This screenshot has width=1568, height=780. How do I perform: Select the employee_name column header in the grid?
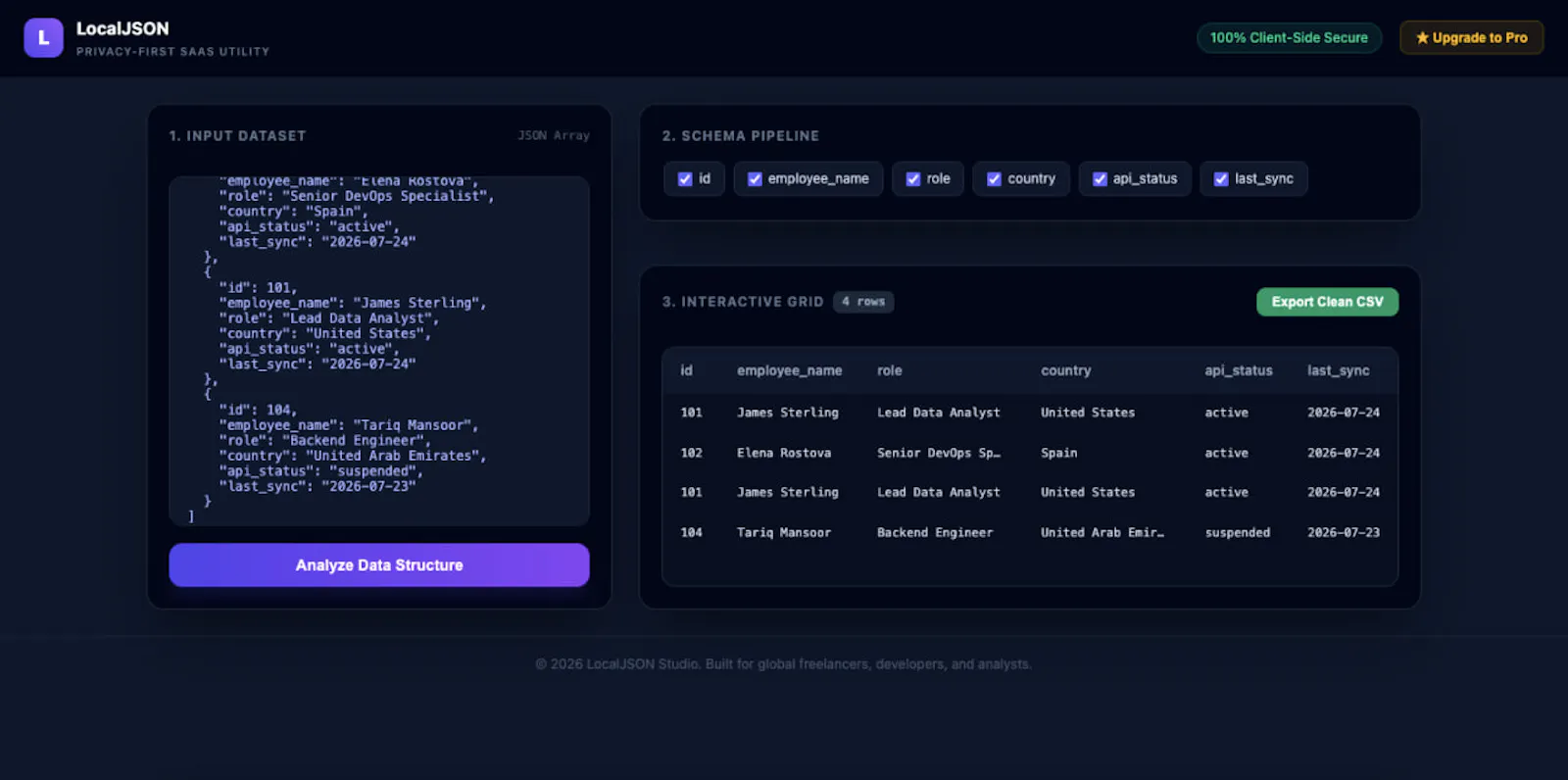pos(789,370)
